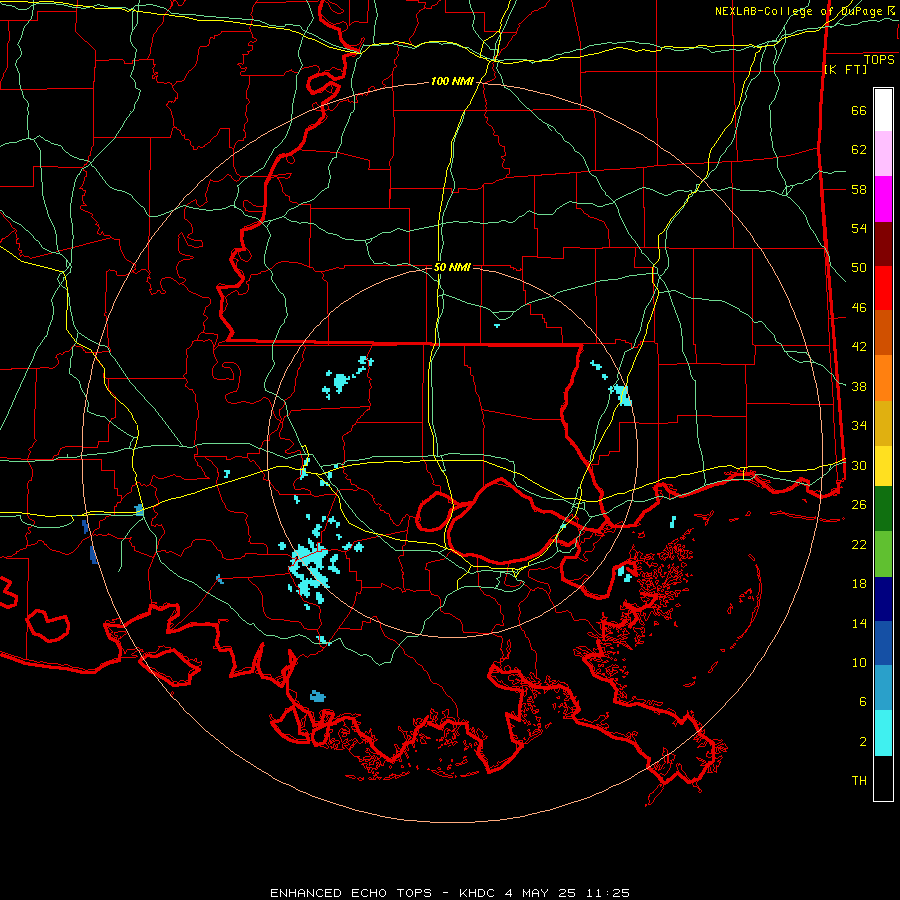The width and height of the screenshot is (900, 900).
Task: Click the 38 legend label
Action: 859,386
